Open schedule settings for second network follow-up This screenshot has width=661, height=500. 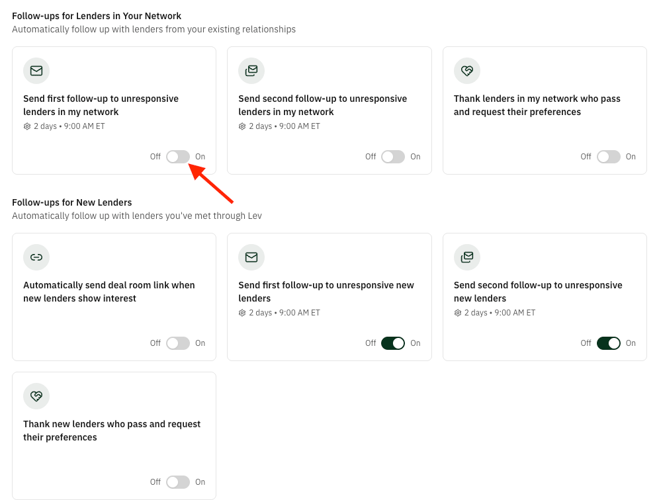242,127
